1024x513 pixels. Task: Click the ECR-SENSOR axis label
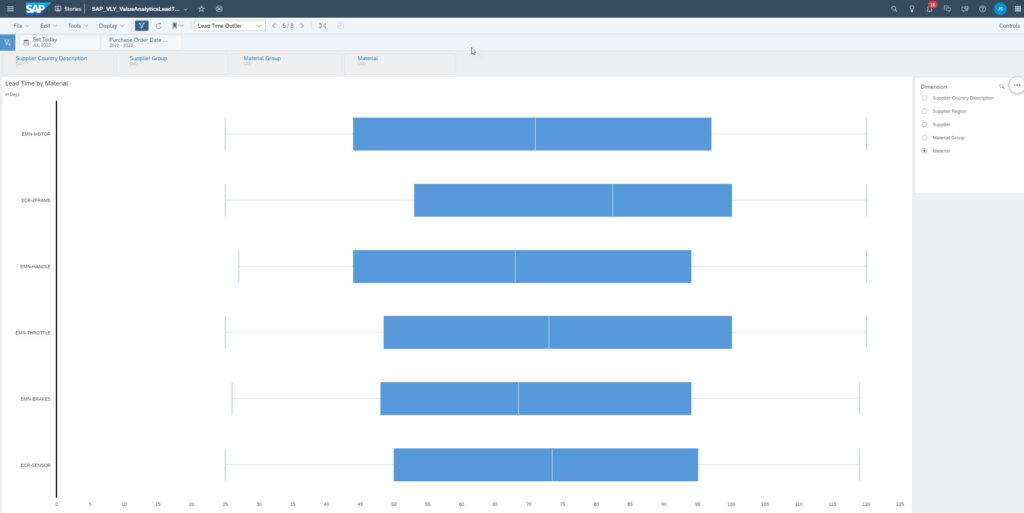coord(36,465)
